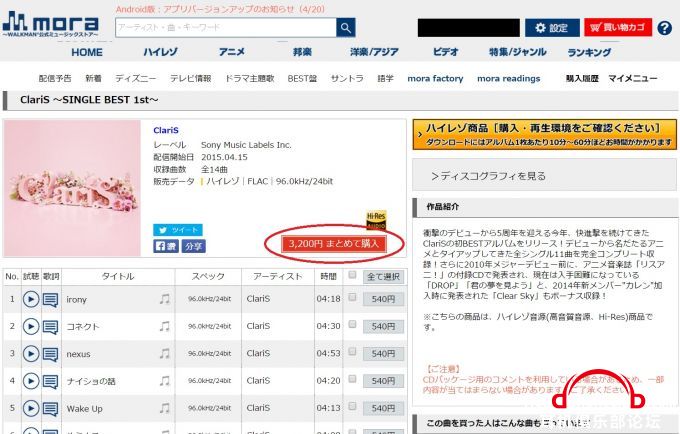Open the 特集/ジャンル menu
The width and height of the screenshot is (680, 434).
518,52
